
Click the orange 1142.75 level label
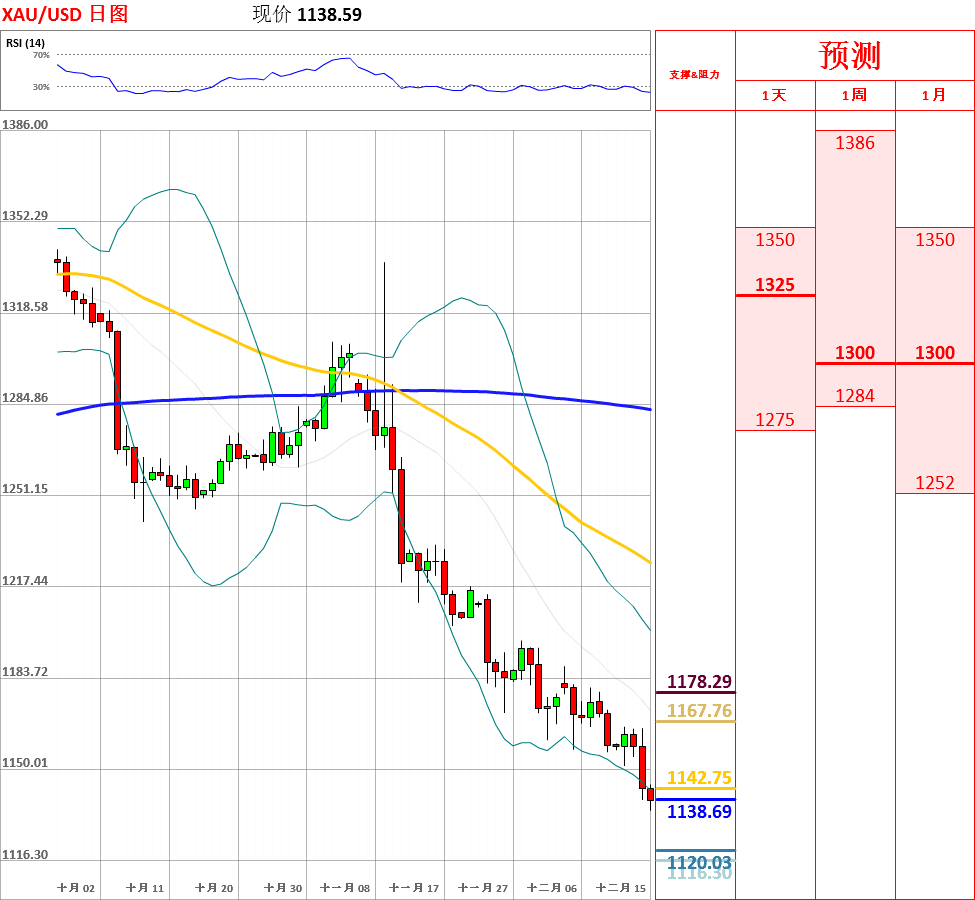pos(699,778)
